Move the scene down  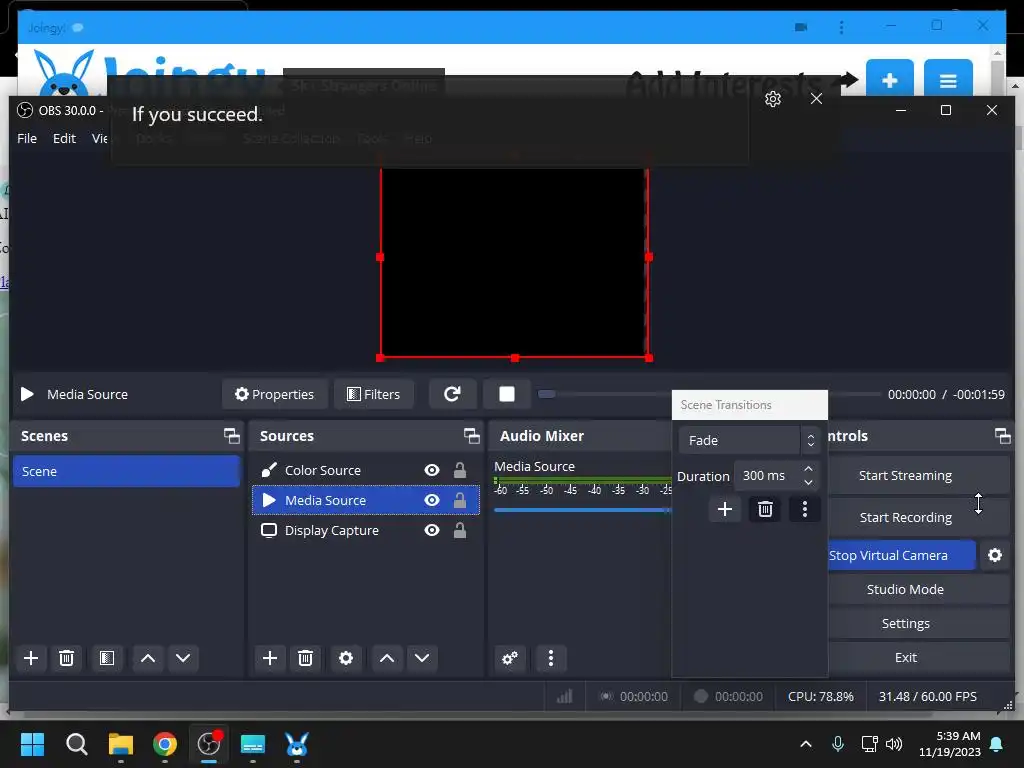pyautogui.click(x=183, y=658)
